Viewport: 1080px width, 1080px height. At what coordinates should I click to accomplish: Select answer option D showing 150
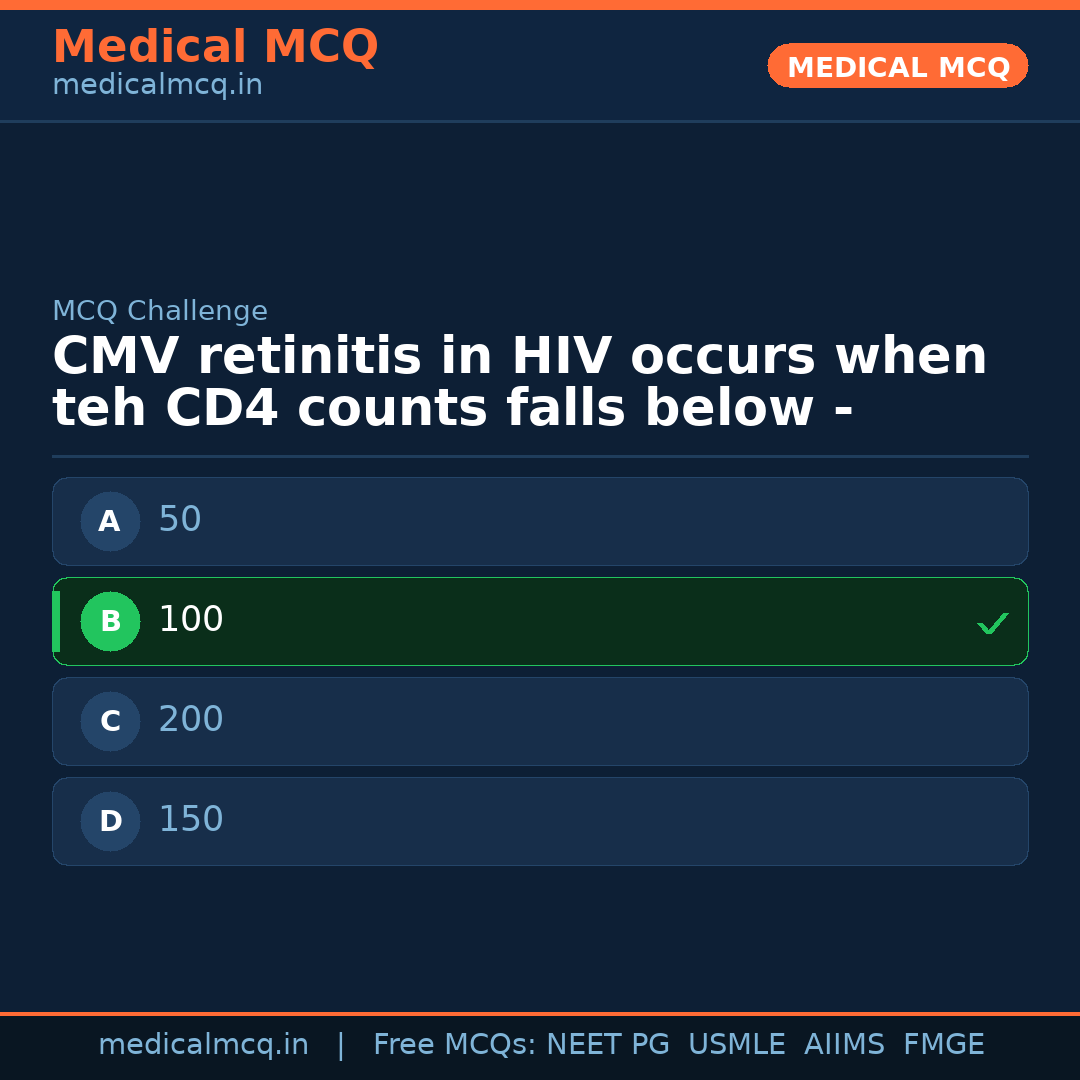tap(540, 821)
